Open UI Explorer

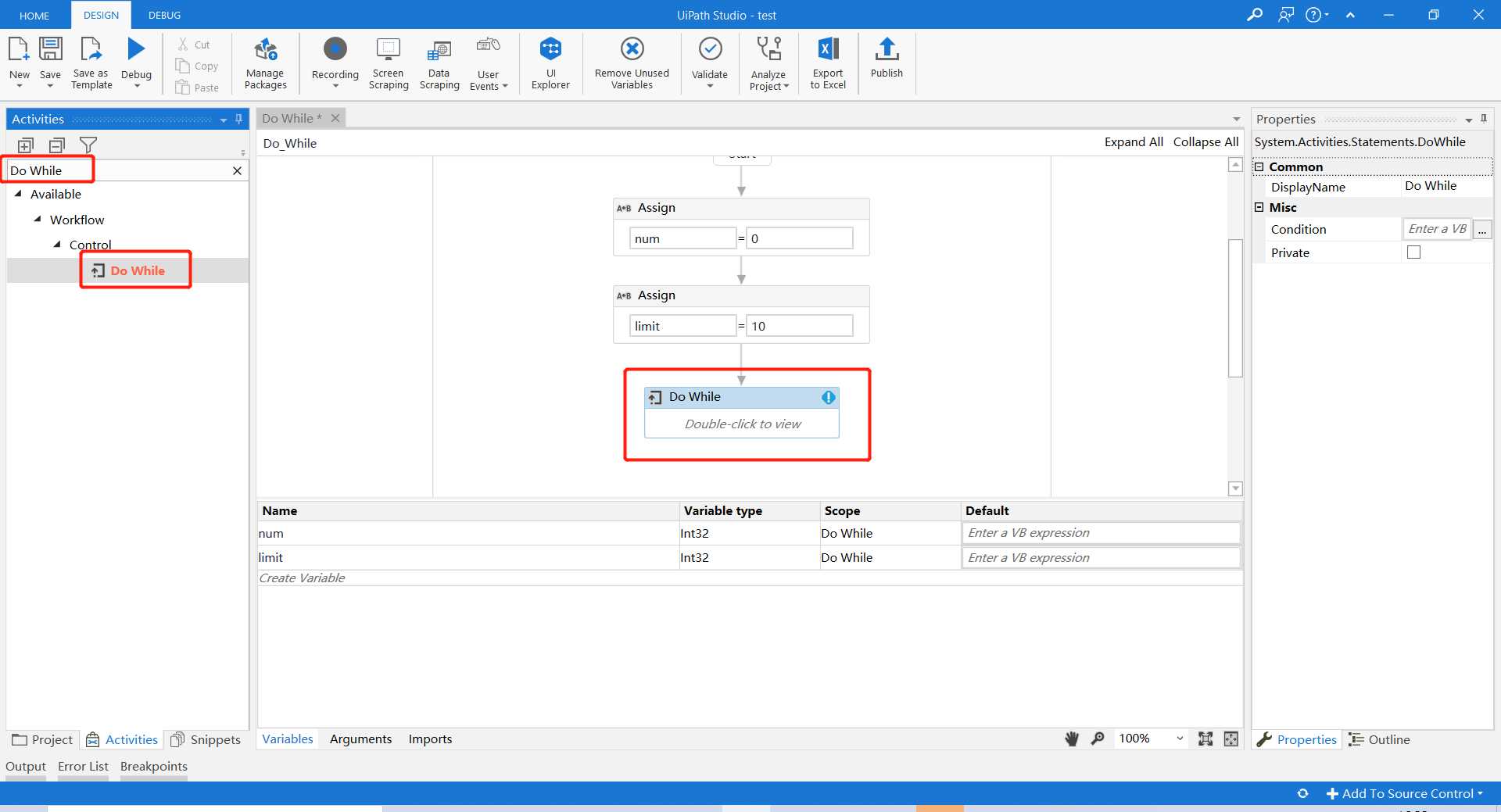tap(550, 63)
